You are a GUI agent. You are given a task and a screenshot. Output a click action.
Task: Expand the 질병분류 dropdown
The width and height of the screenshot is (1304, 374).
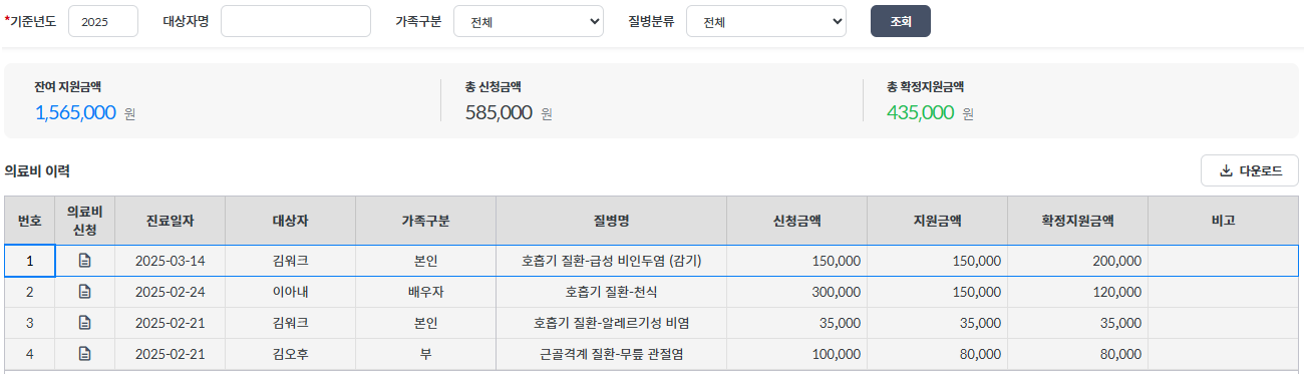pyautogui.click(x=766, y=21)
